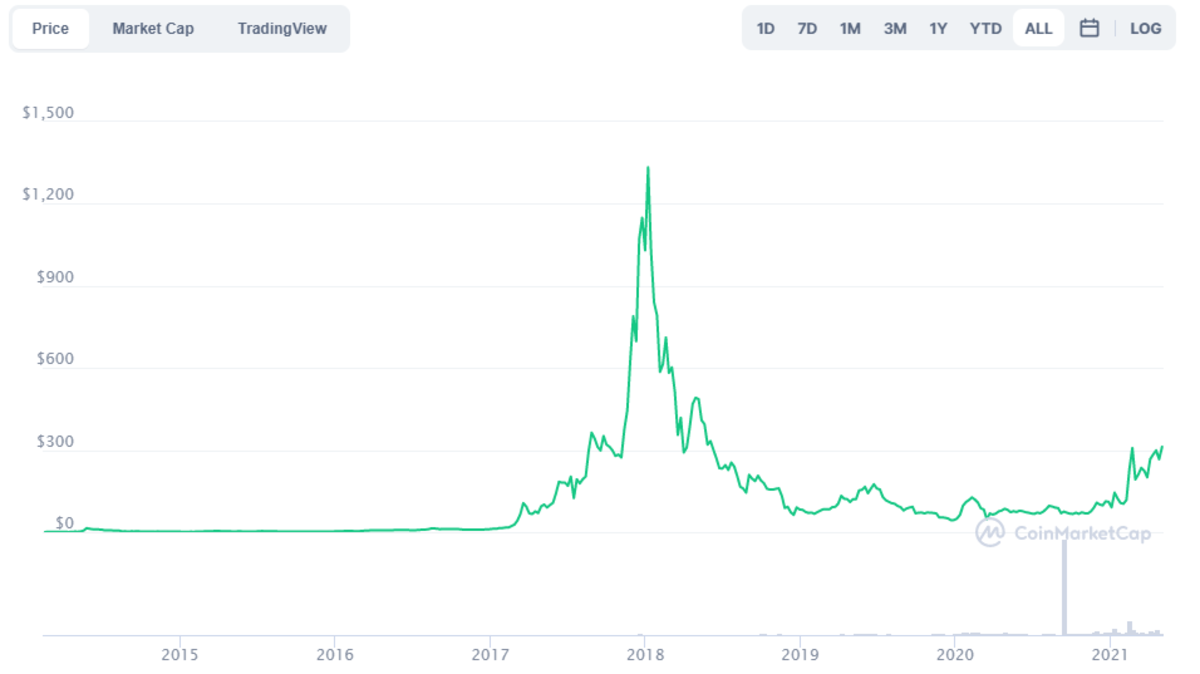Switch to 3M time range
The image size is (1200, 674).
point(895,28)
